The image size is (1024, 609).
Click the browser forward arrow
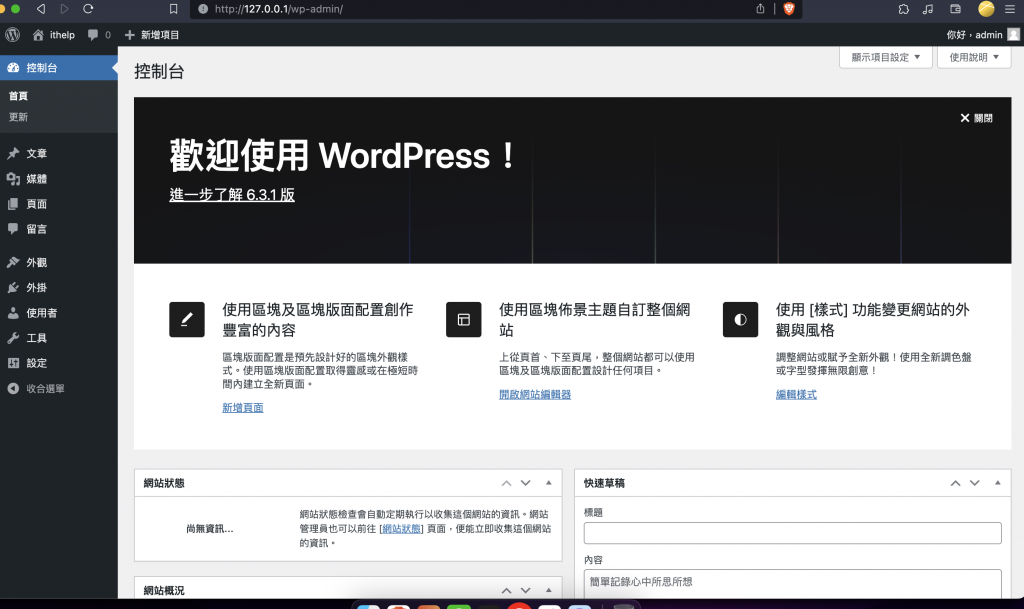coord(64,9)
